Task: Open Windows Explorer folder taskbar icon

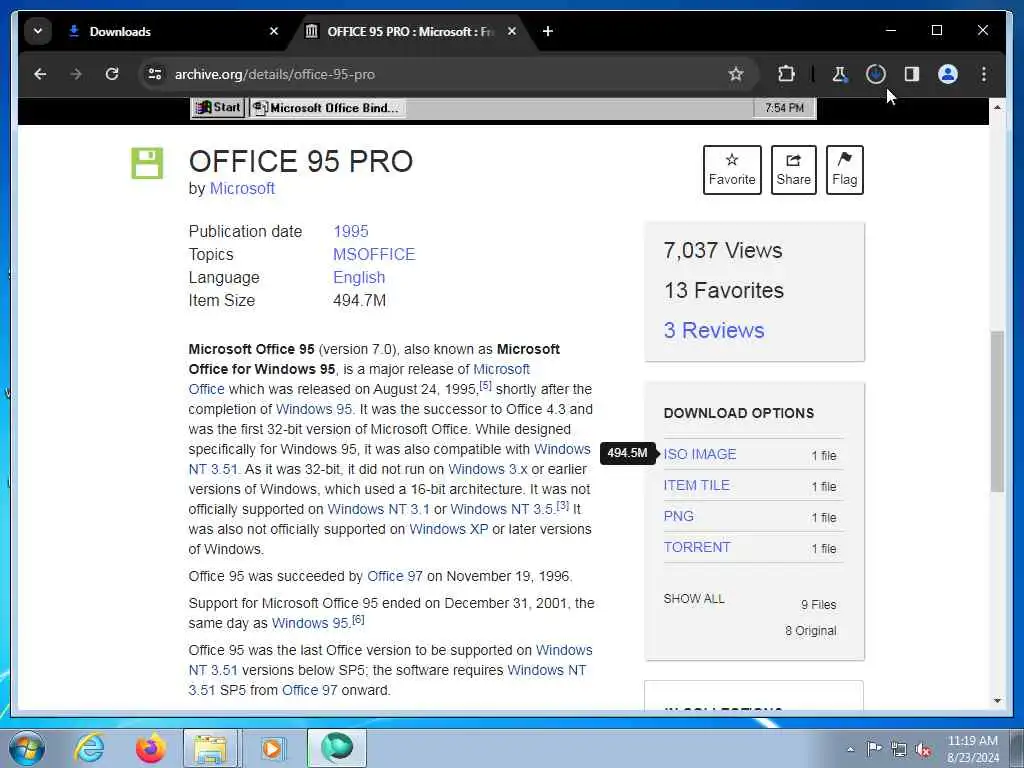Action: pyautogui.click(x=210, y=748)
